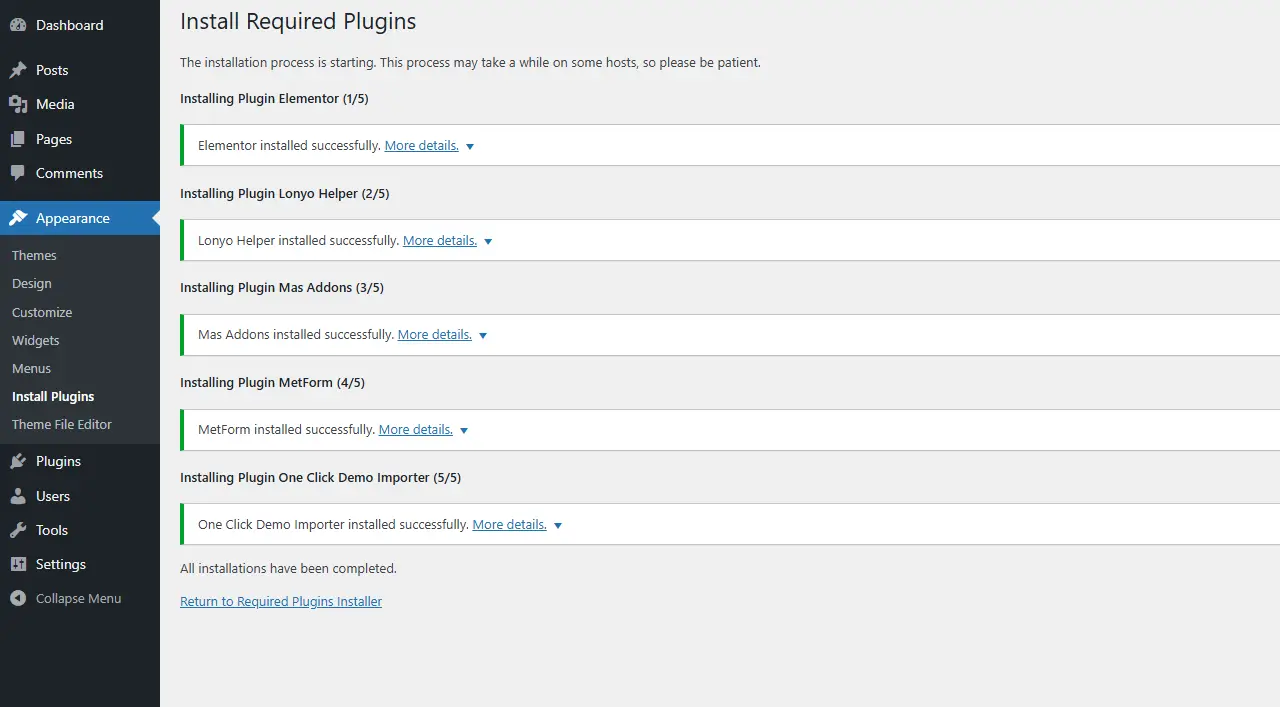This screenshot has width=1280, height=707.
Task: Click 'Installing Plugin Elementor (1/5)' text
Action: pos(275,98)
